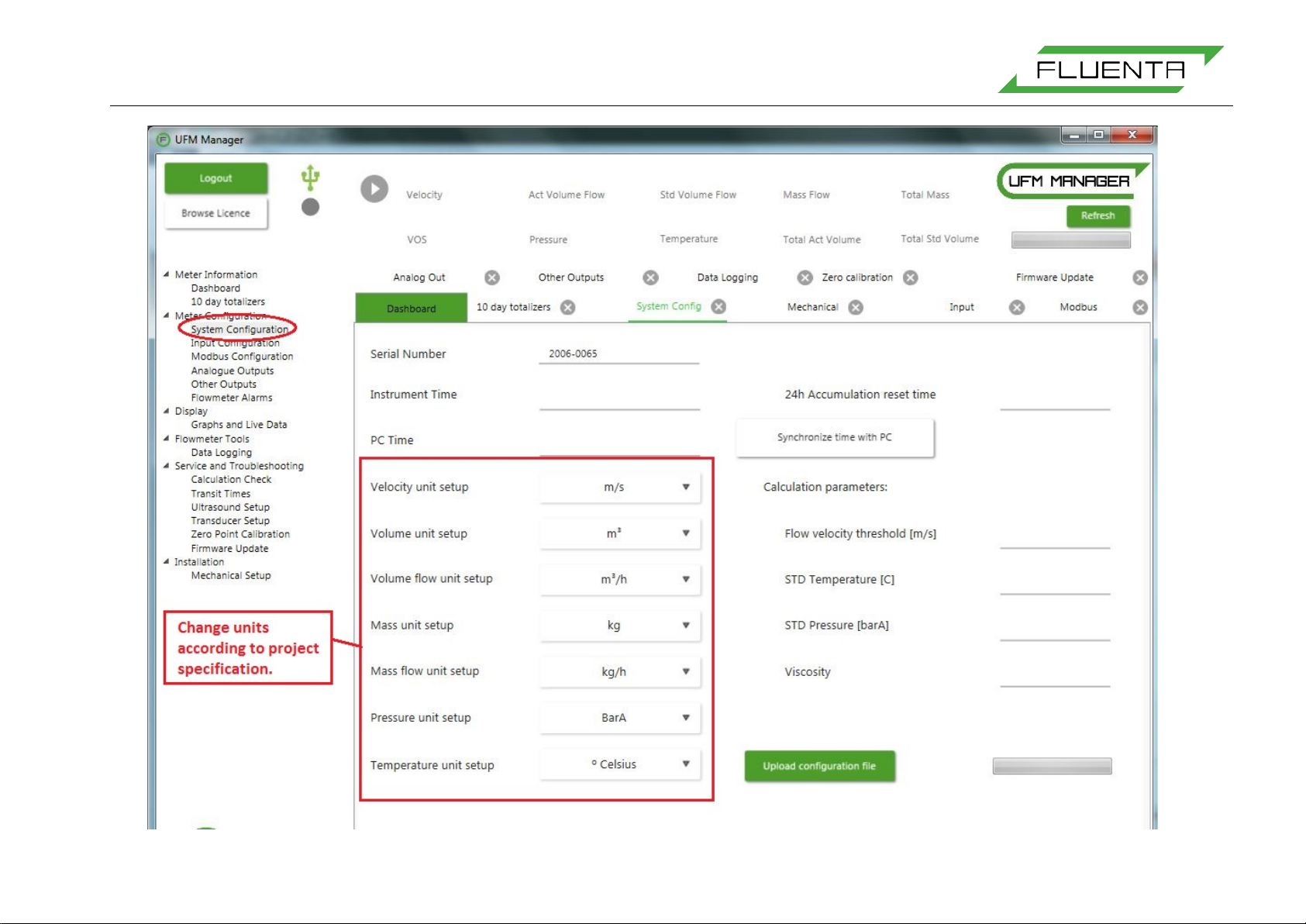Open the Mass flow unit setup dropdown
The image size is (1306, 924).
620,672
